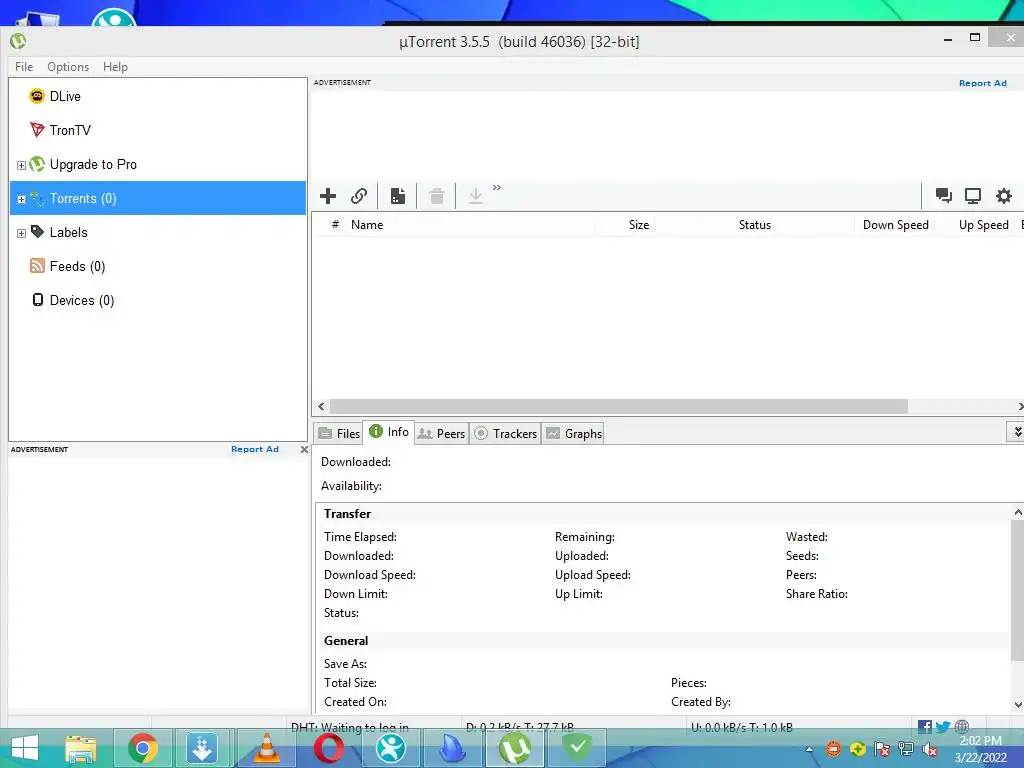The width and height of the screenshot is (1024, 768).
Task: Click the blue download arrow taskbar app
Action: click(x=202, y=748)
